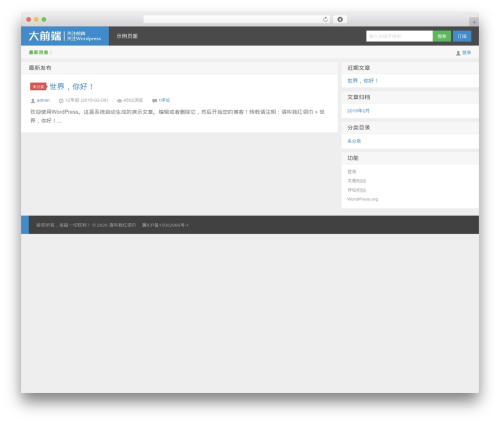Click the blue 订阅 subscribe button

pyautogui.click(x=462, y=36)
